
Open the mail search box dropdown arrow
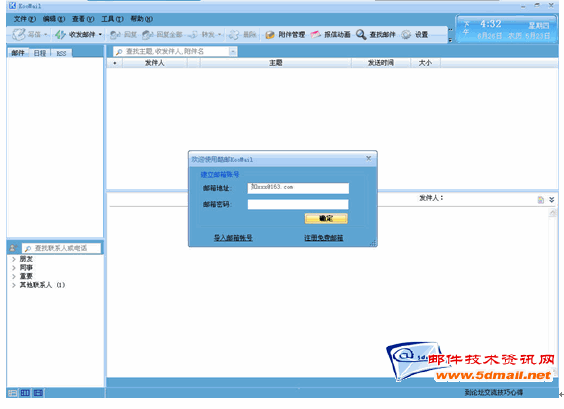click(x=233, y=52)
